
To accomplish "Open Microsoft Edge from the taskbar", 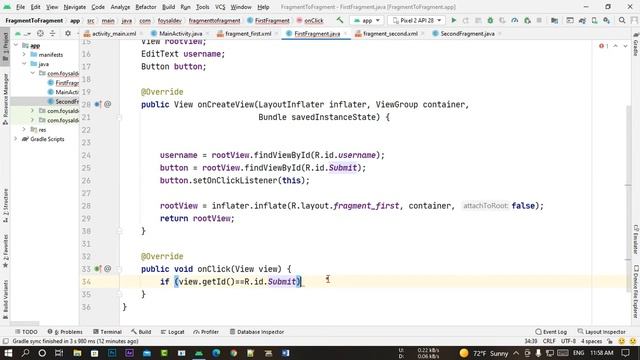I will coord(216,353).
